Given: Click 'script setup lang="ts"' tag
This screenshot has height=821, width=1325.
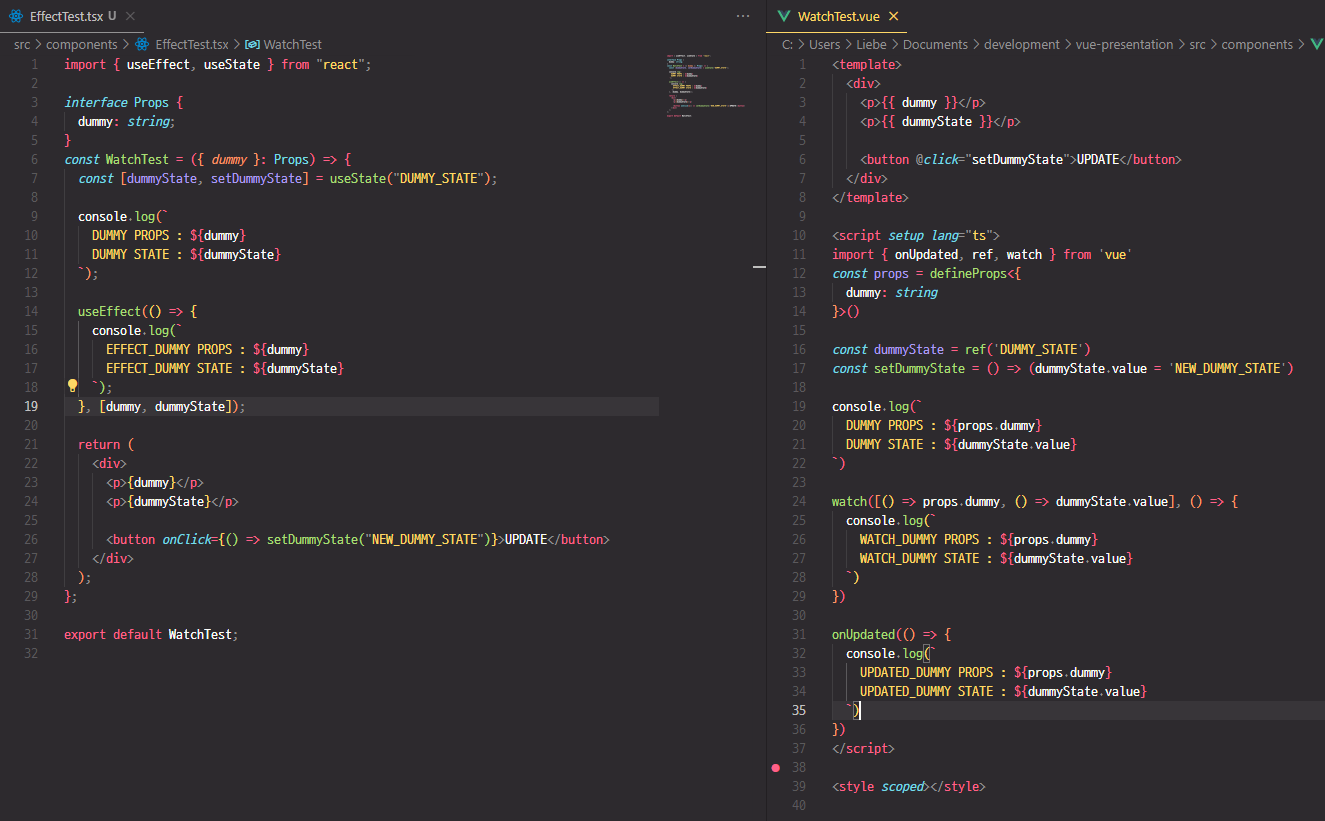Looking at the screenshot, I should pyautogui.click(x=916, y=235).
